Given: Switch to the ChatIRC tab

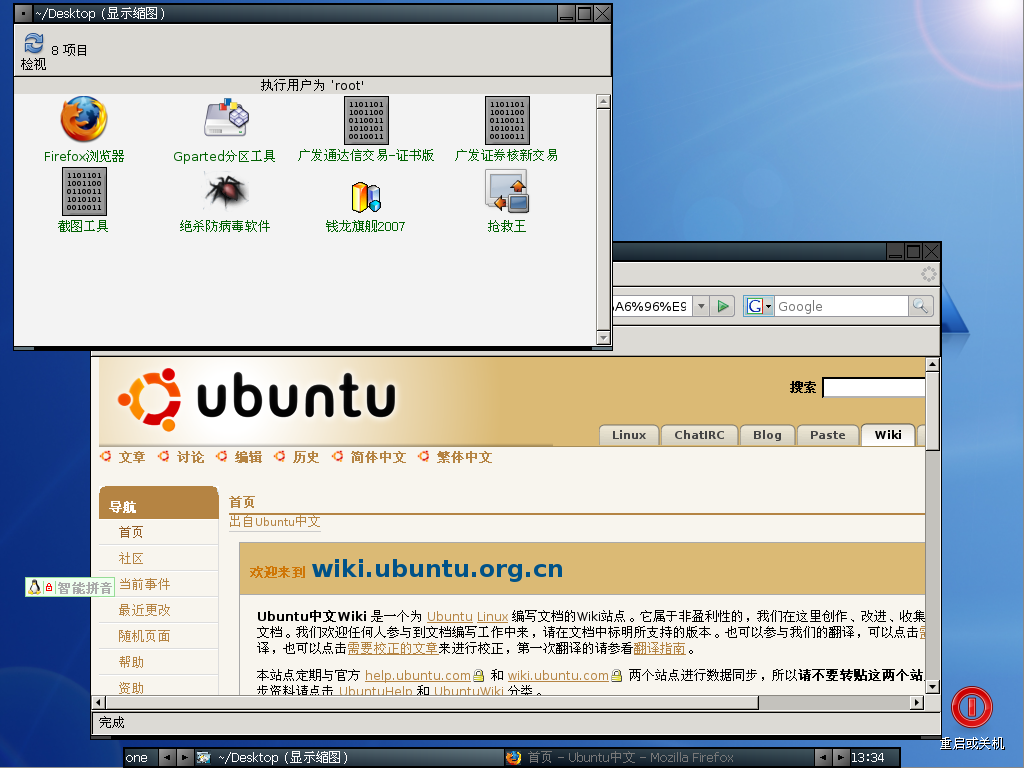Looking at the screenshot, I should (699, 435).
